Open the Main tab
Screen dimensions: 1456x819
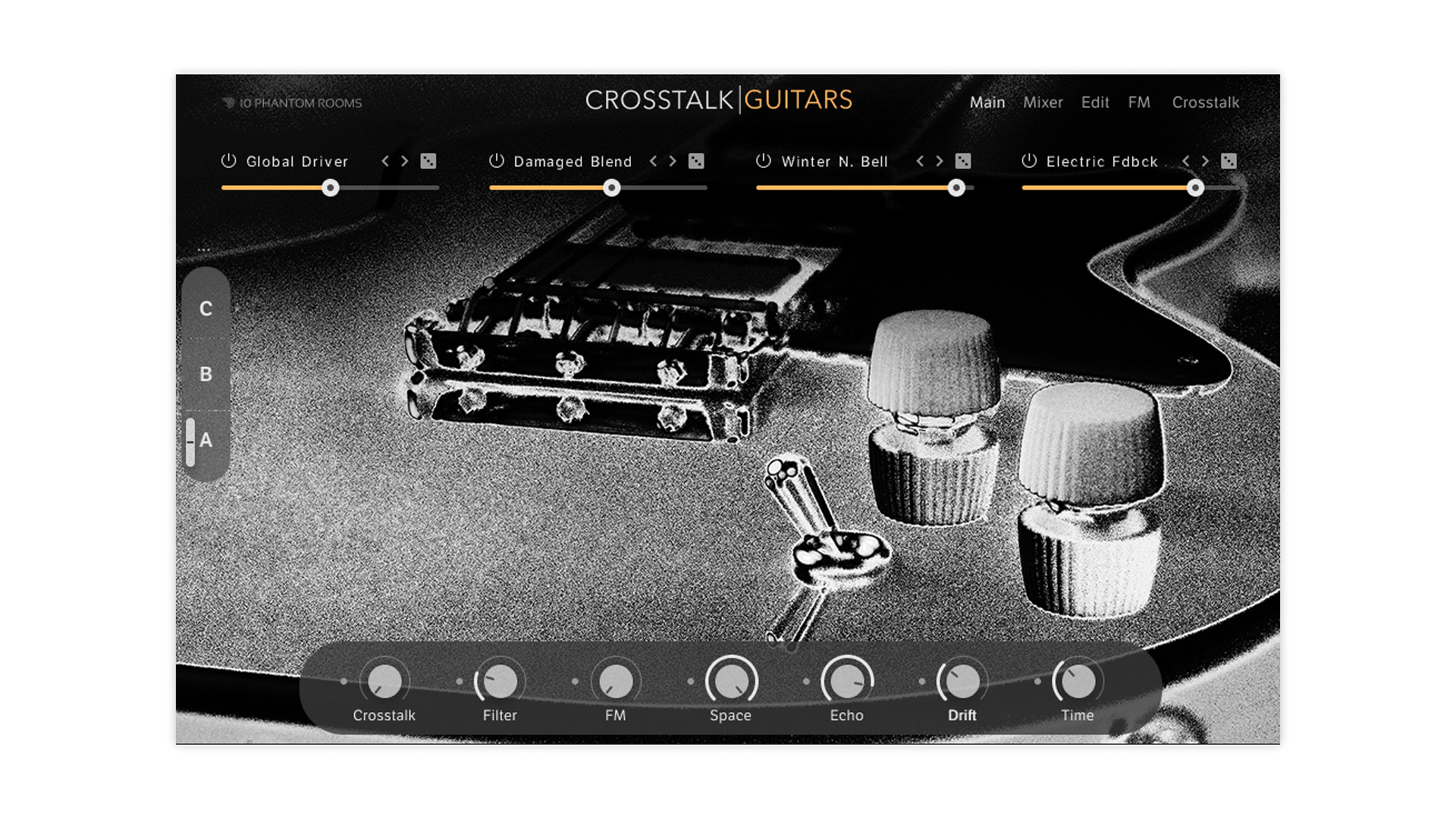click(987, 102)
